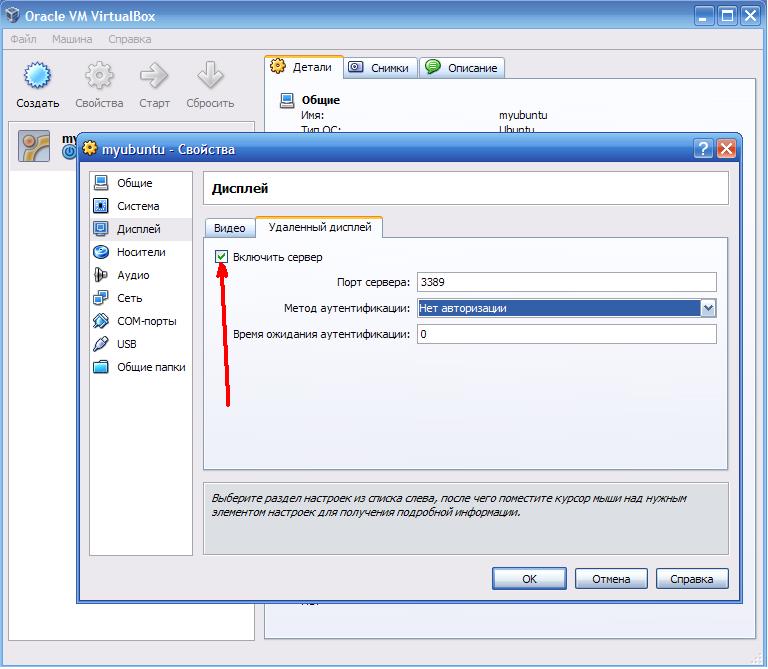Click the Создать toolbar icon
This screenshot has width=768, height=669.
(x=37, y=75)
